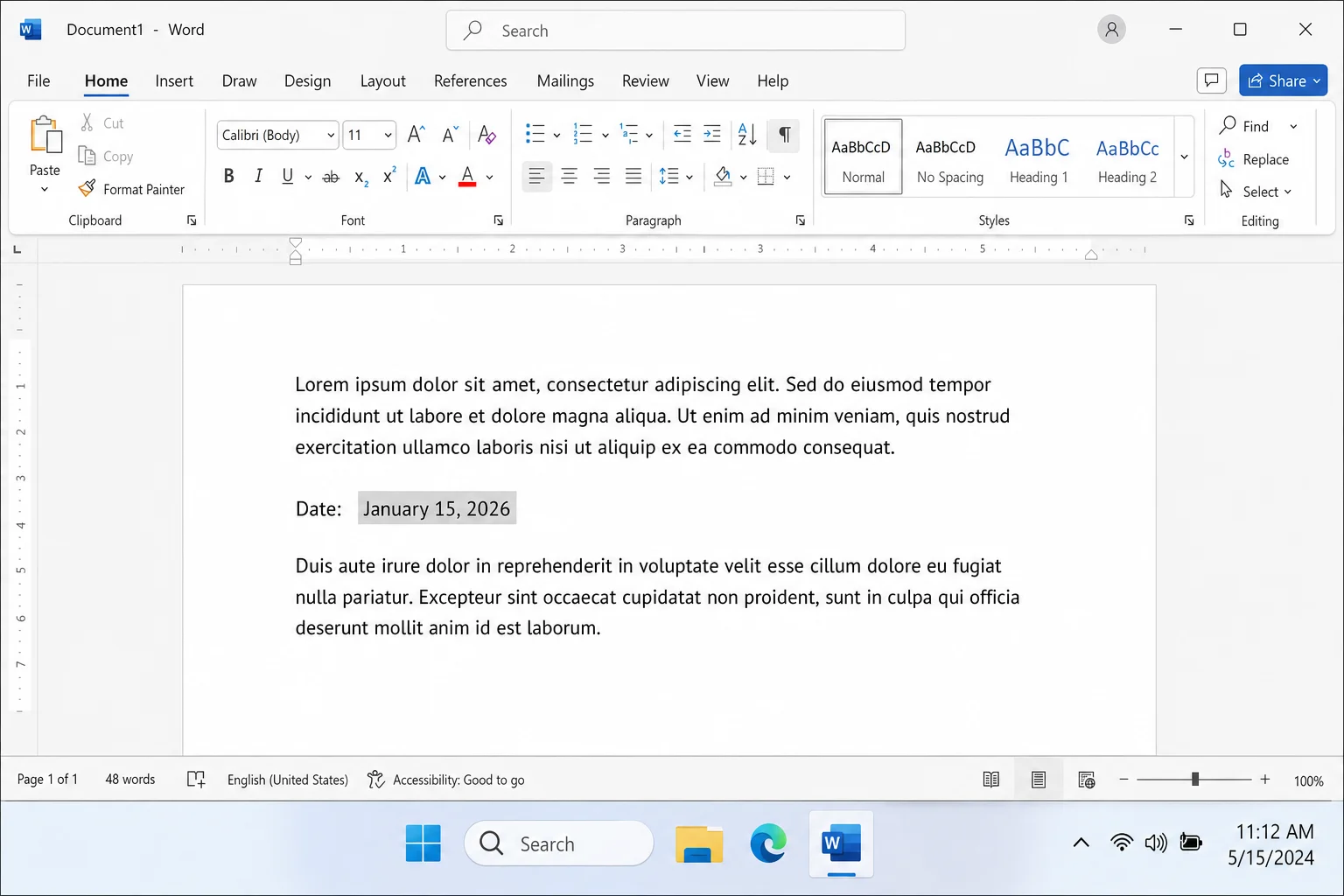Image resolution: width=1344 pixels, height=896 pixels.
Task: Switch to the Design tab
Action: pyautogui.click(x=307, y=80)
